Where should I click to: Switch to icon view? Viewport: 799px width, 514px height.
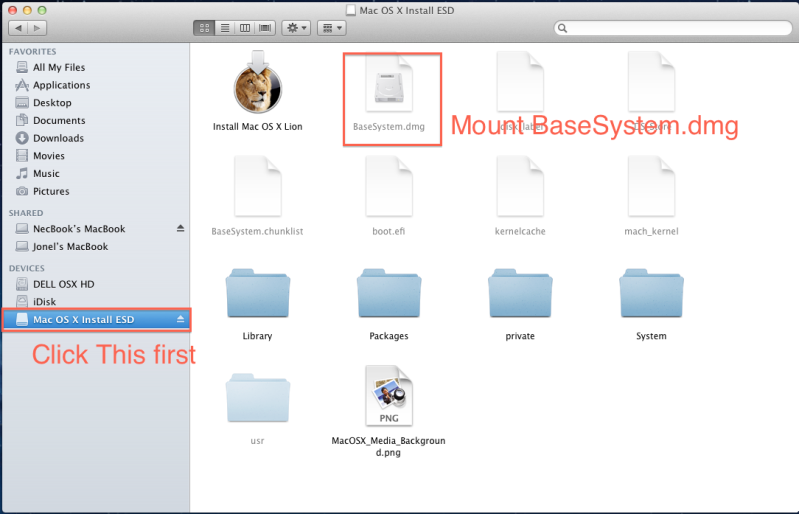click(204, 28)
